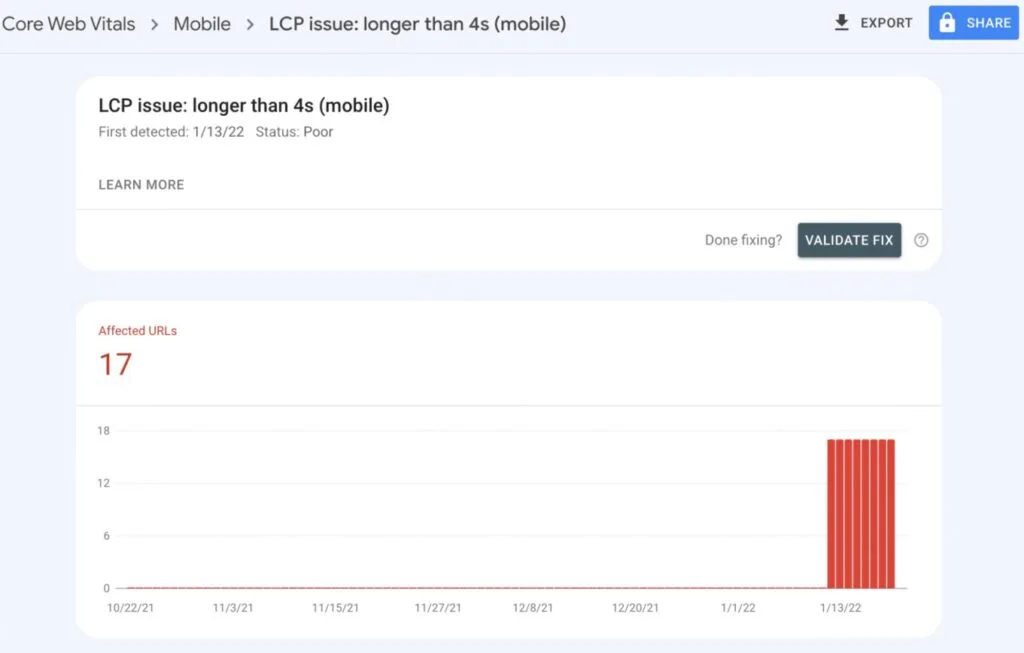The width and height of the screenshot is (1024, 653).
Task: Open the LEARN MORE link
Action: tap(140, 184)
